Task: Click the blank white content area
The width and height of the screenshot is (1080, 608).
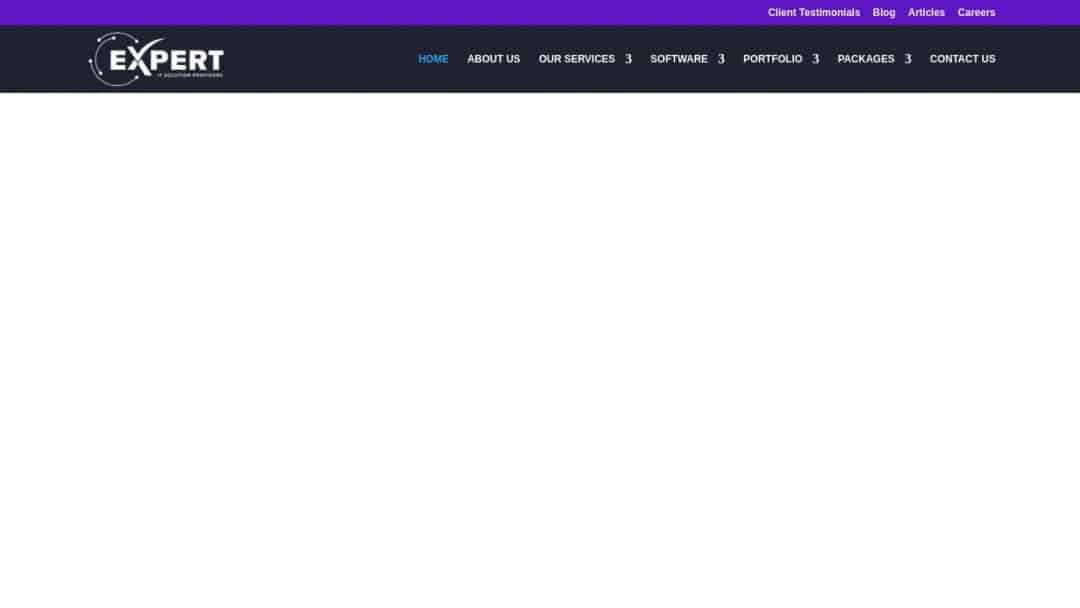Action: coord(540,350)
